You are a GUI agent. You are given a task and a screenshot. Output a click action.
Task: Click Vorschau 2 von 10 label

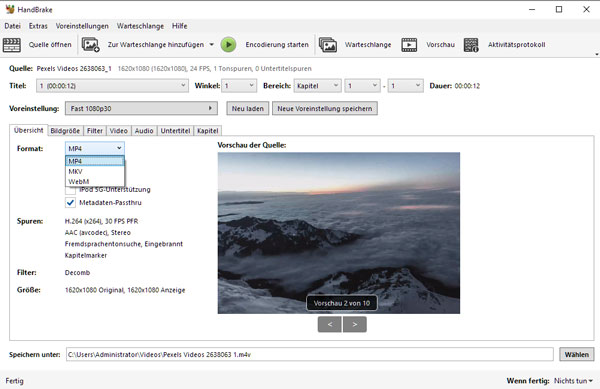tap(342, 303)
